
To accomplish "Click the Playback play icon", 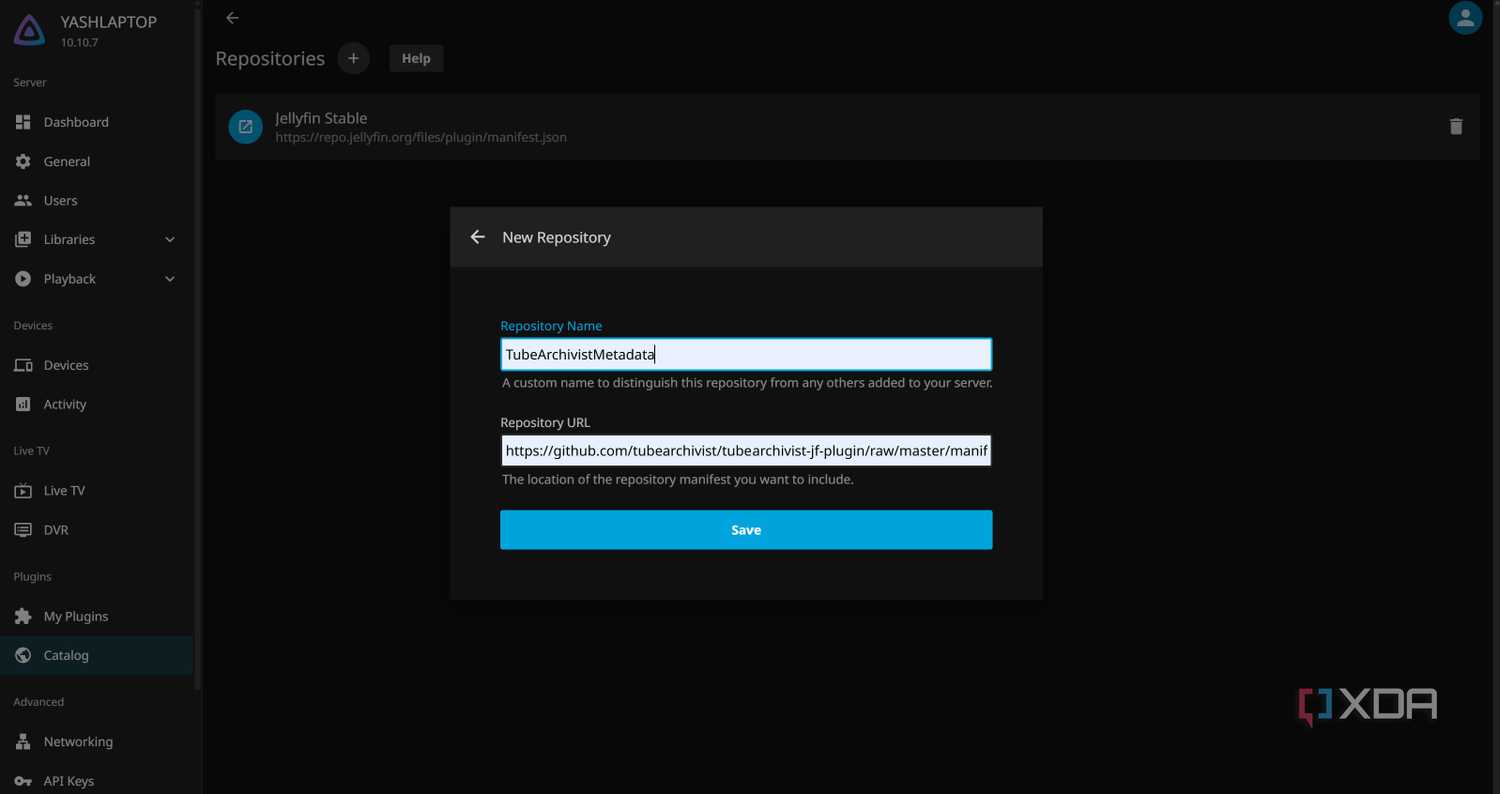I will [x=23, y=279].
